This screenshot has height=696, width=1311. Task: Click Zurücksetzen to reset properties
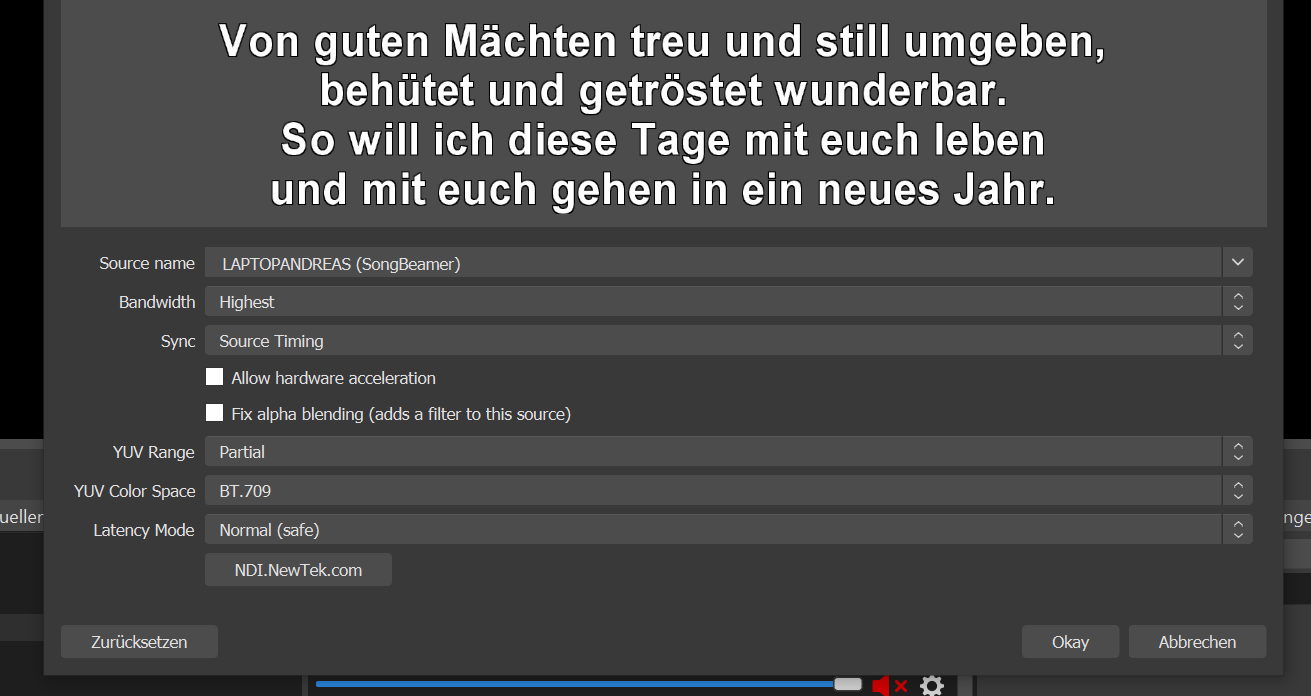point(139,641)
